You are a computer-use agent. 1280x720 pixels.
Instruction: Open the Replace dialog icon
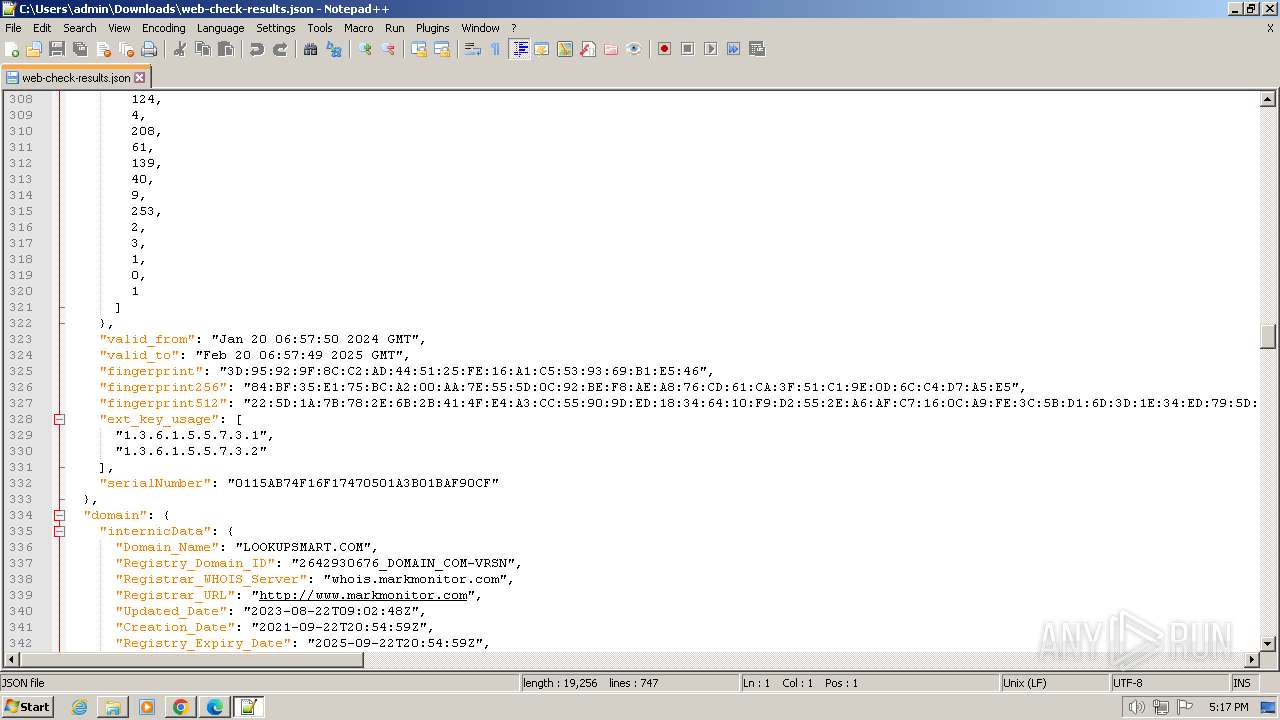[334, 49]
